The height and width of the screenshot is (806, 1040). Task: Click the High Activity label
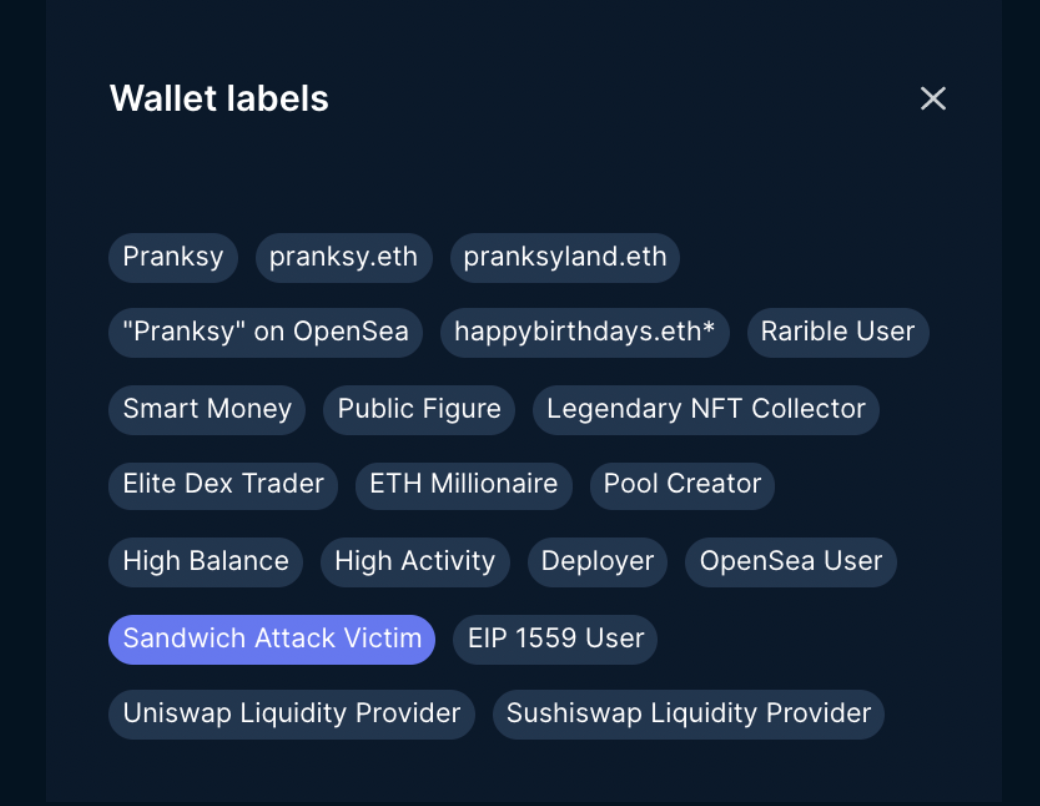[x=415, y=562]
